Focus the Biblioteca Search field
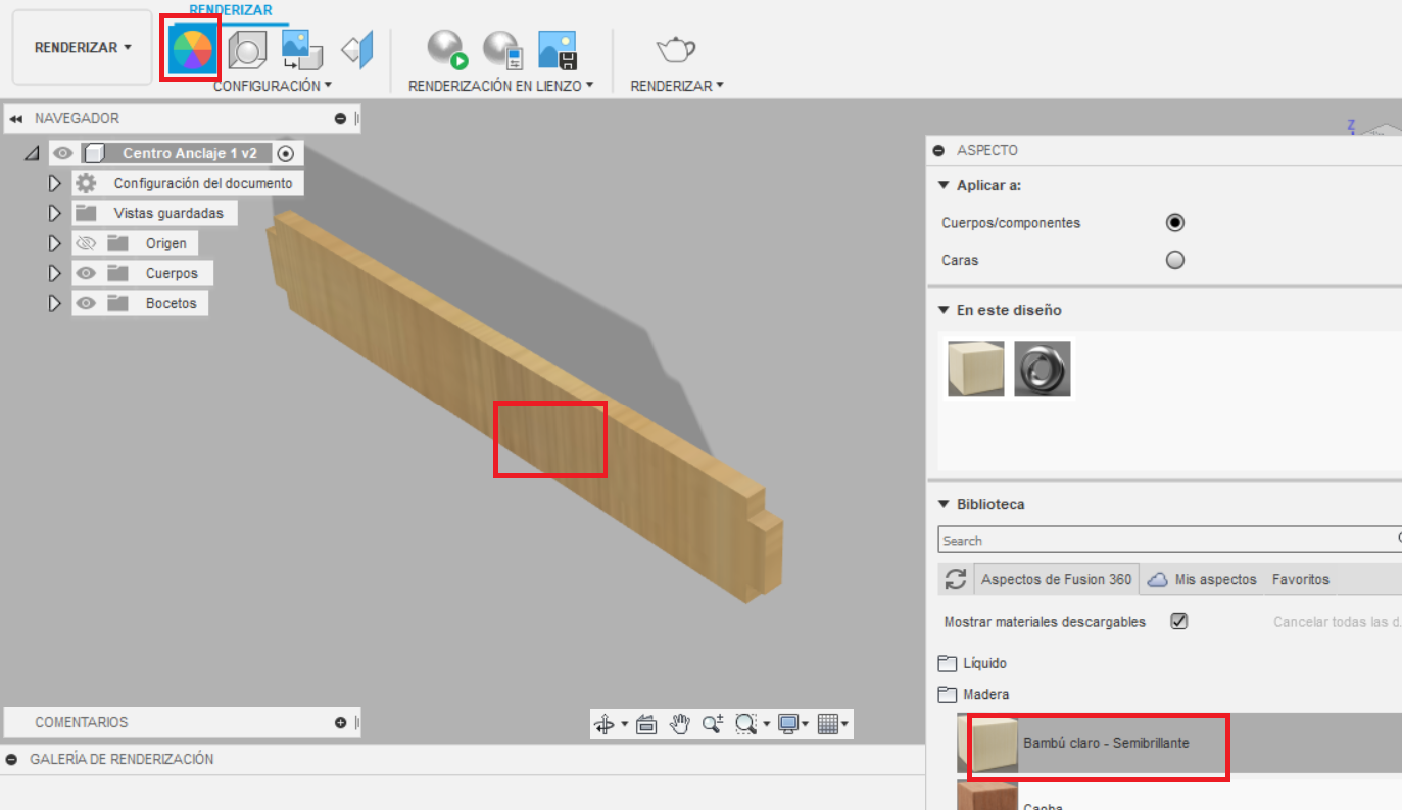 click(1170, 540)
